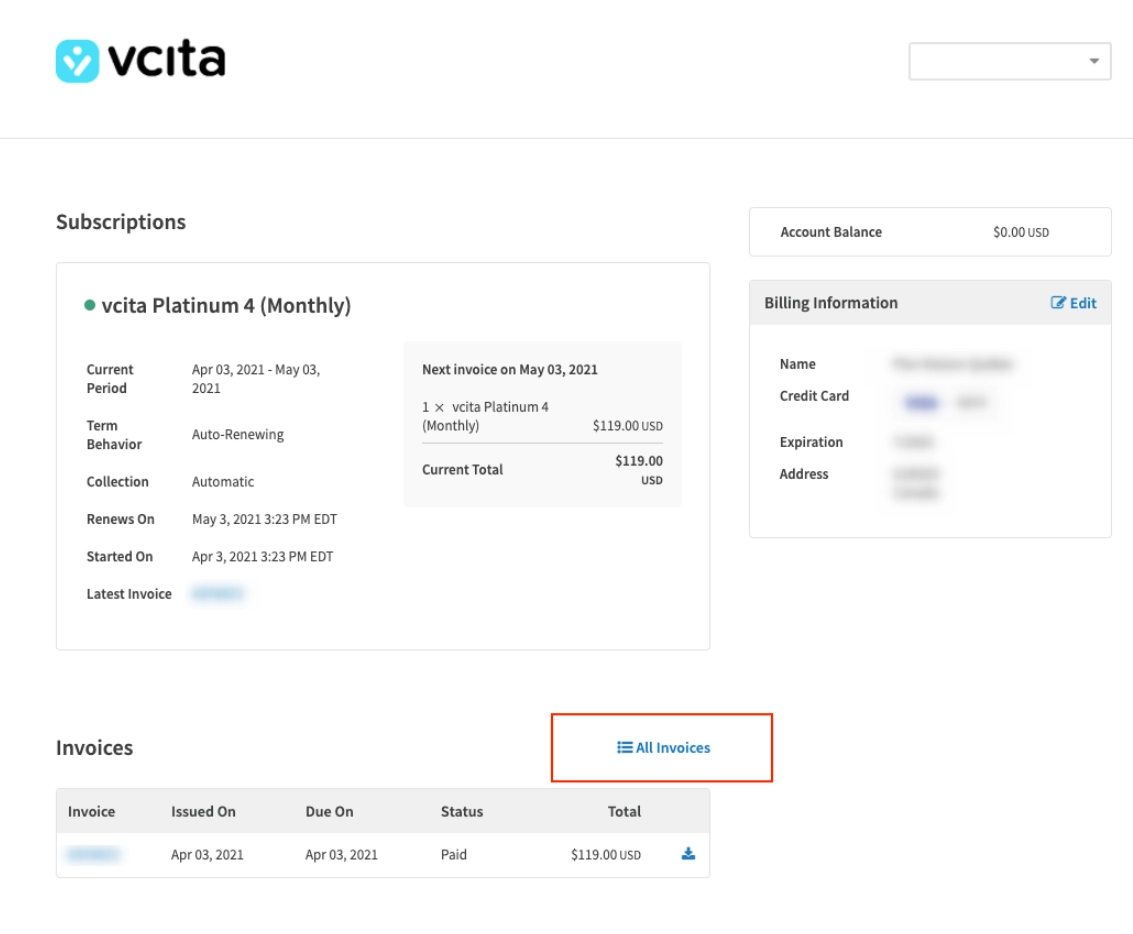Viewport: 1133px width, 934px height.
Task: Click the list icon beside All Invoices
Action: pos(625,748)
